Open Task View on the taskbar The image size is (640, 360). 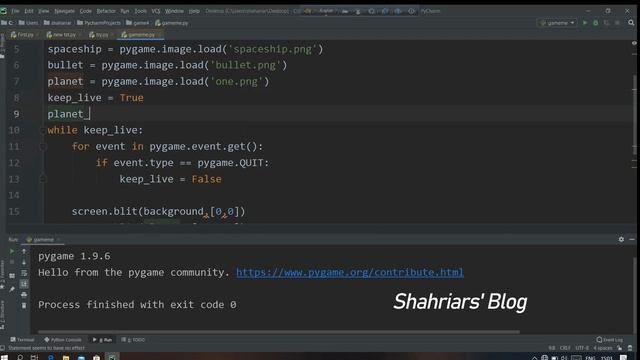coord(35,357)
